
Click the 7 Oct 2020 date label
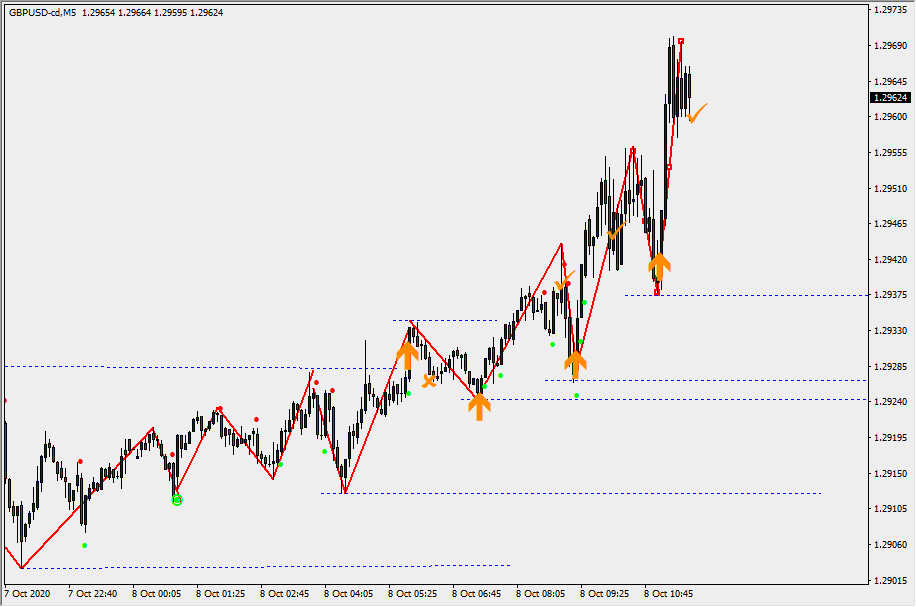[29, 593]
